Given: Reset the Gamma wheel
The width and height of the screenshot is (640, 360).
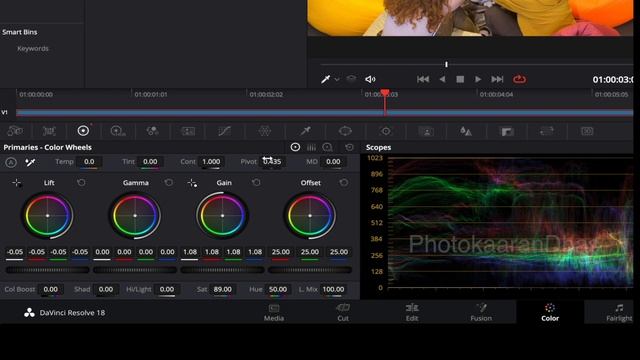Looking at the screenshot, I should coord(169,182).
